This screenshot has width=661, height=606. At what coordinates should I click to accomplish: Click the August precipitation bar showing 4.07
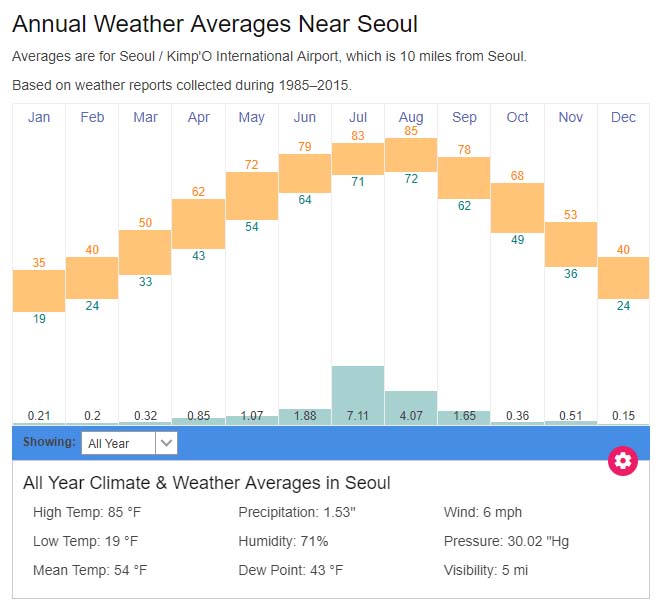(411, 403)
